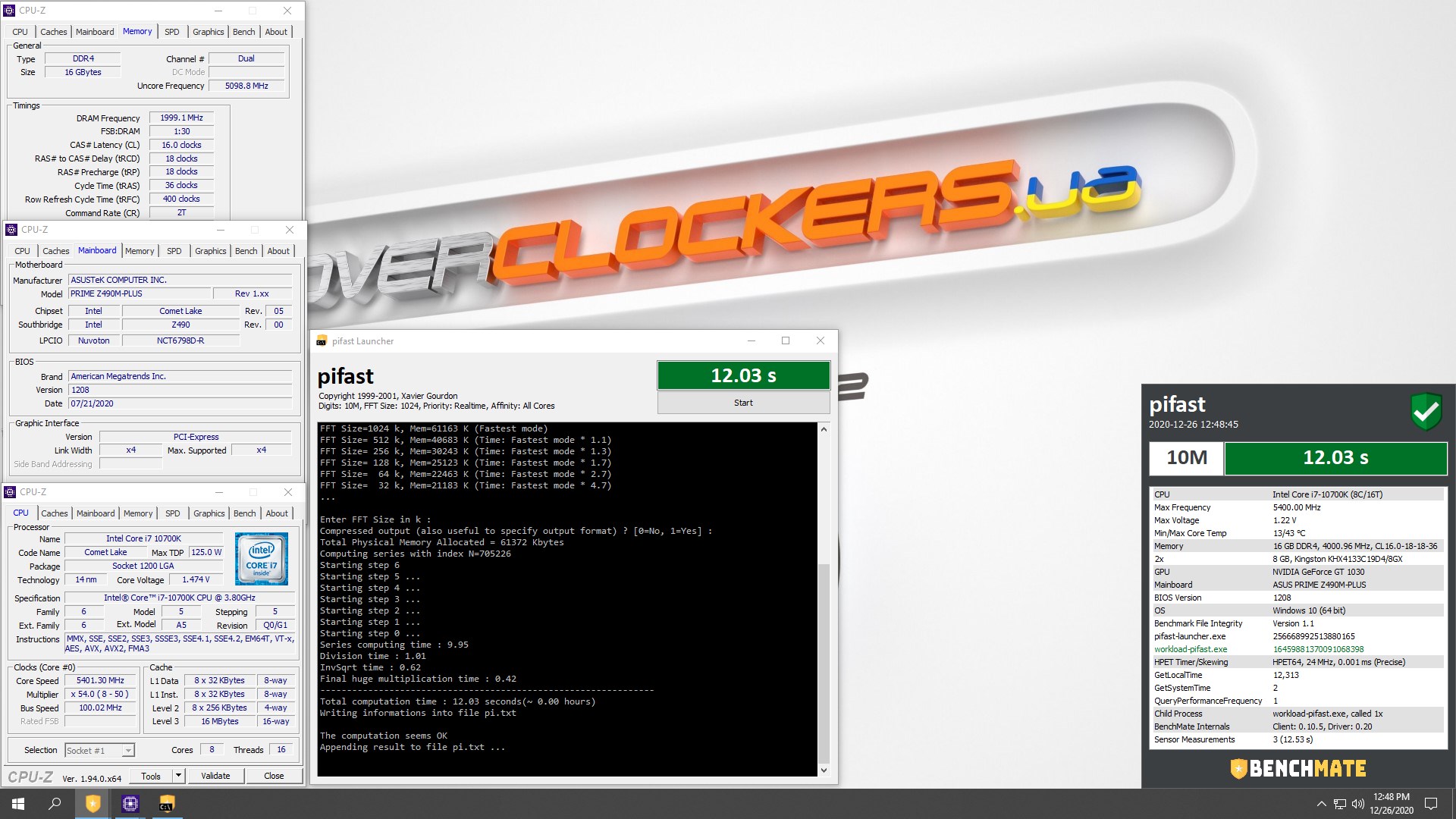
Task: Open pifast launcher icon in taskbar
Action: tap(167, 804)
